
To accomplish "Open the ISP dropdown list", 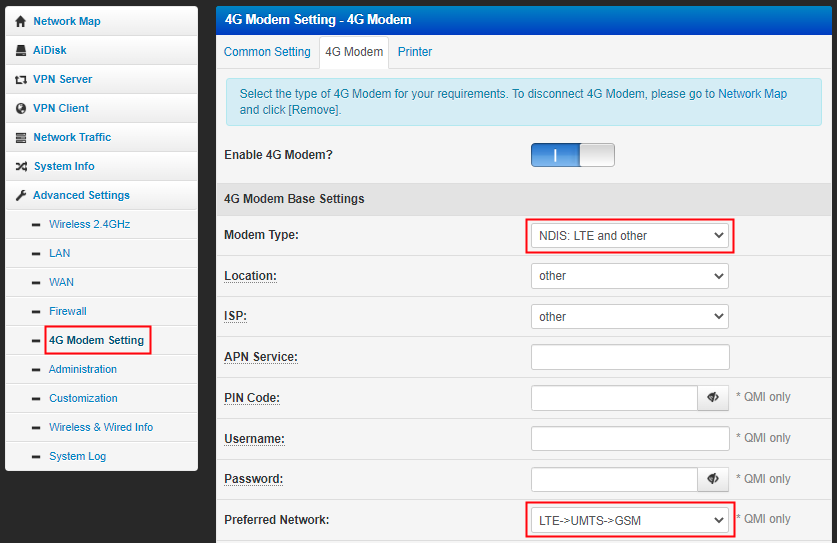I will coord(629,316).
